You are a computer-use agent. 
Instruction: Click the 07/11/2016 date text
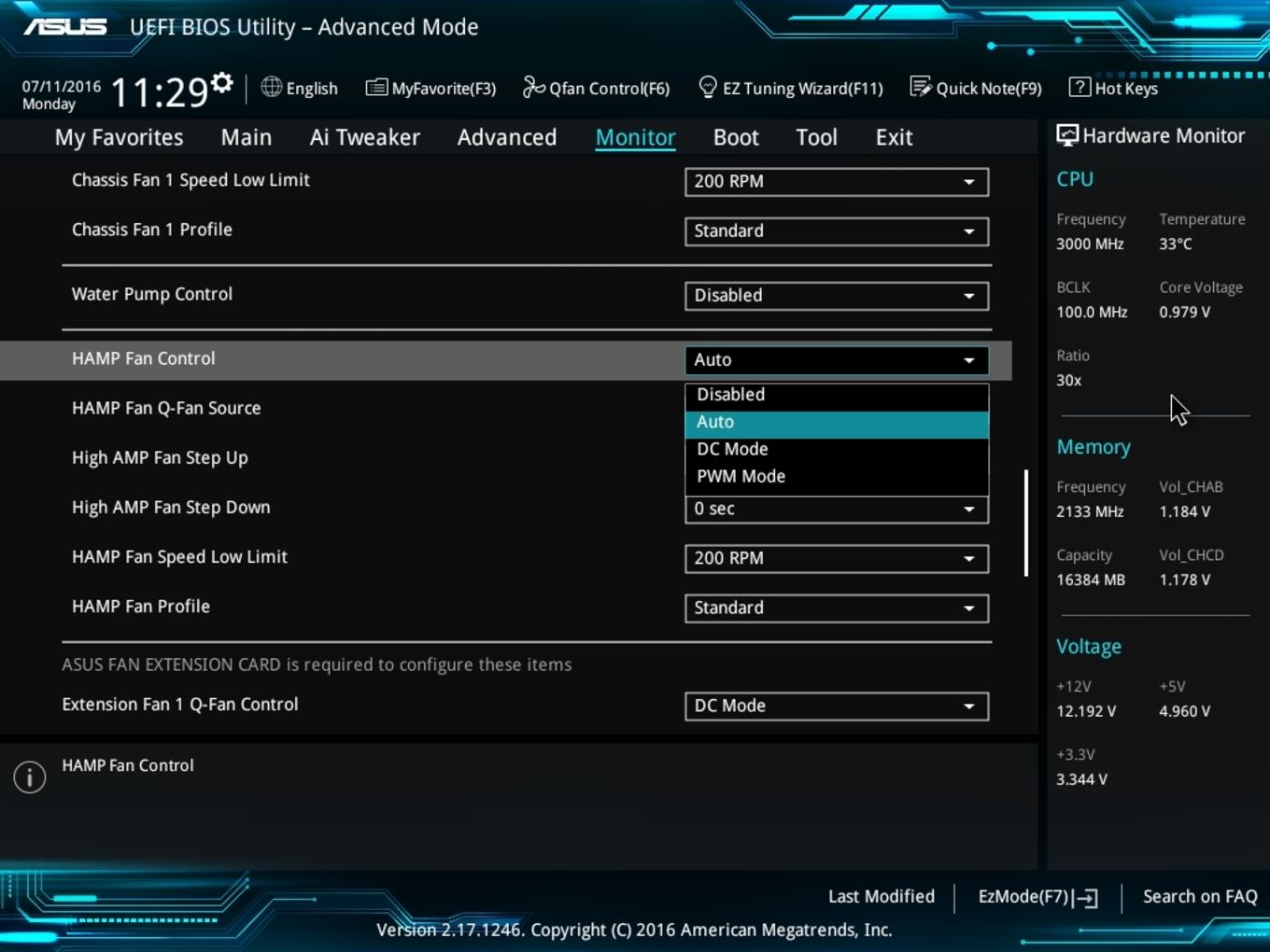click(62, 86)
